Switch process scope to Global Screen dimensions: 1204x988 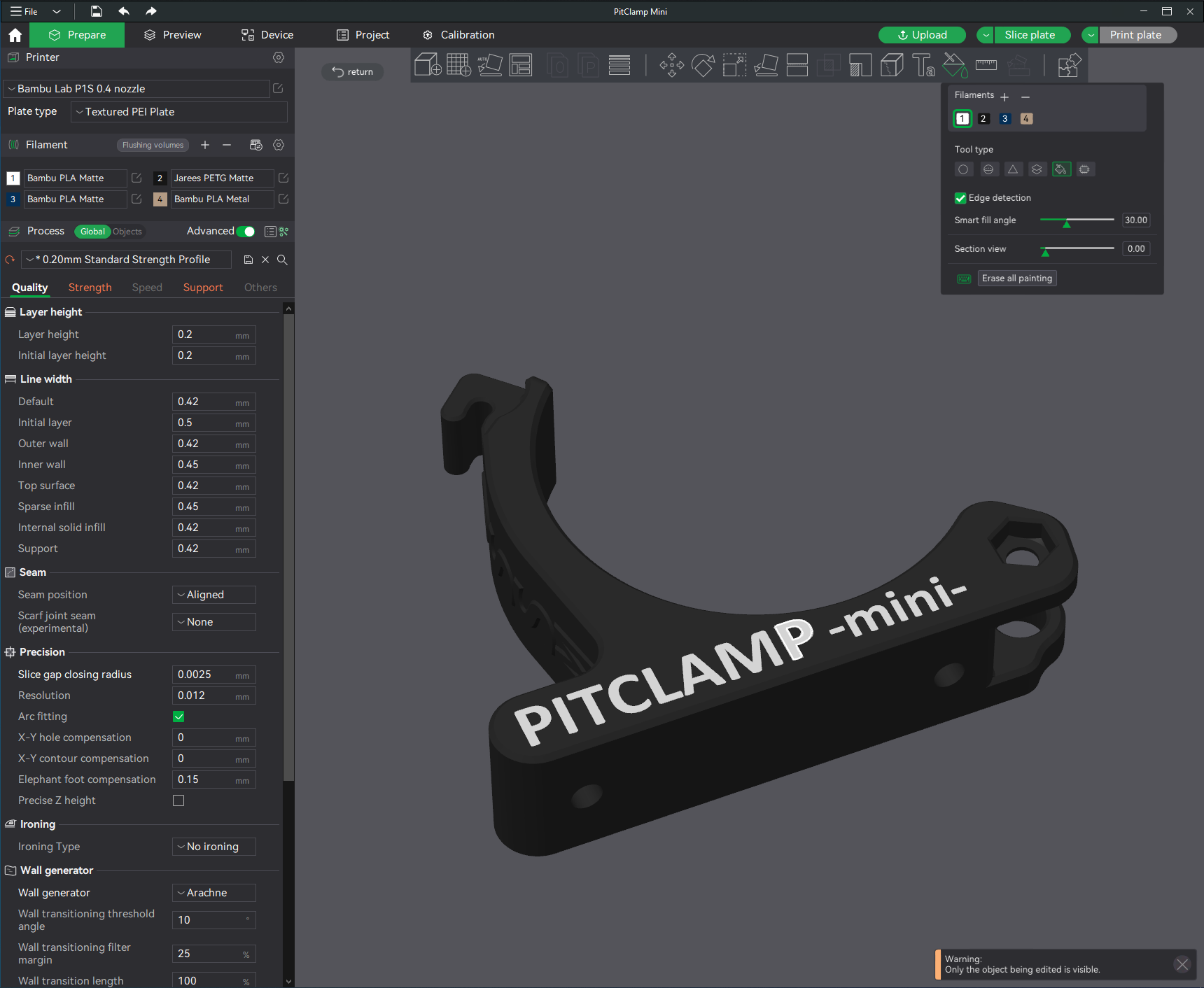pos(92,232)
